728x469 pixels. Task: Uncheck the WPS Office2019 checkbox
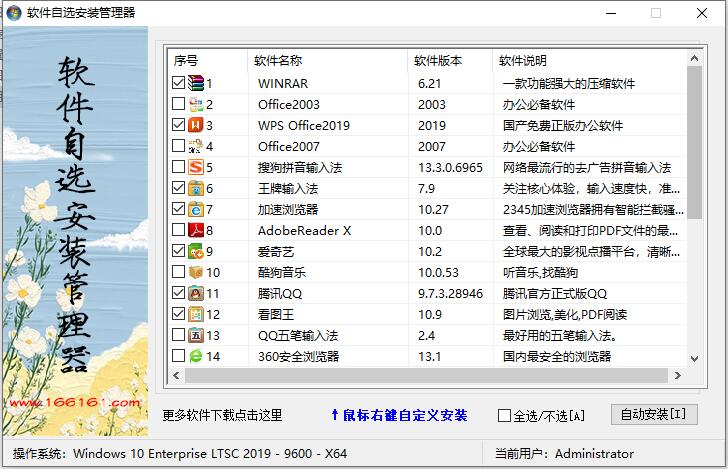pos(178,124)
